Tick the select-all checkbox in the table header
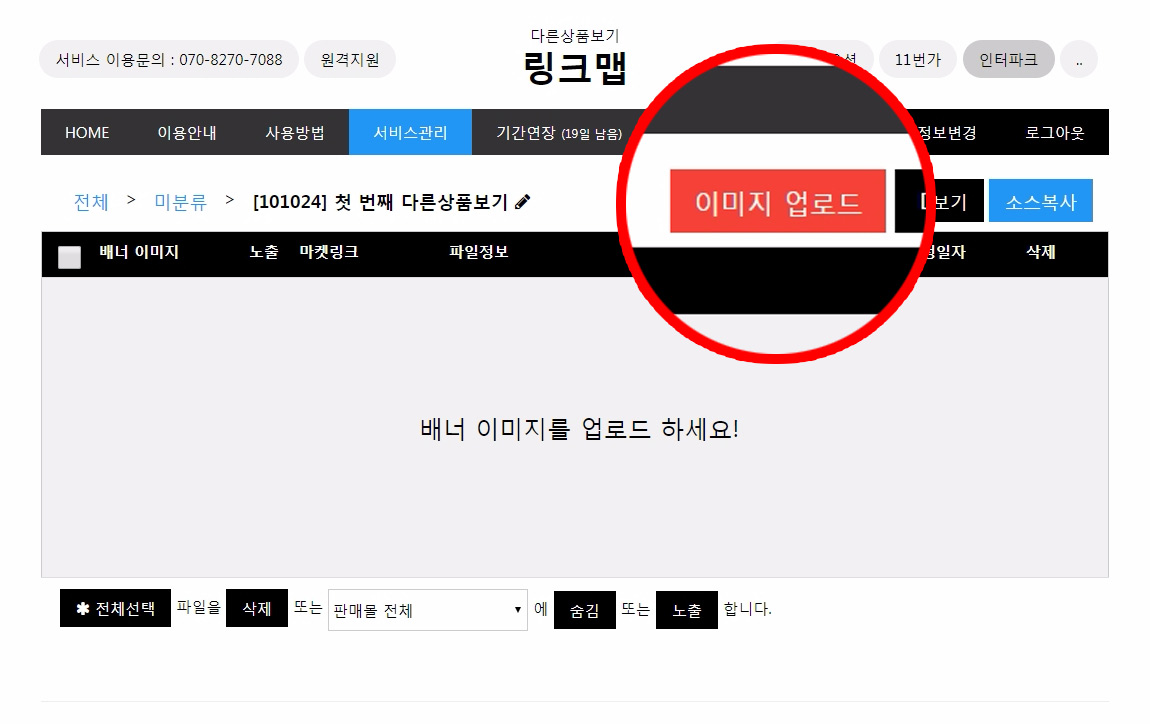Screen dimensions: 1150x724 (70, 257)
